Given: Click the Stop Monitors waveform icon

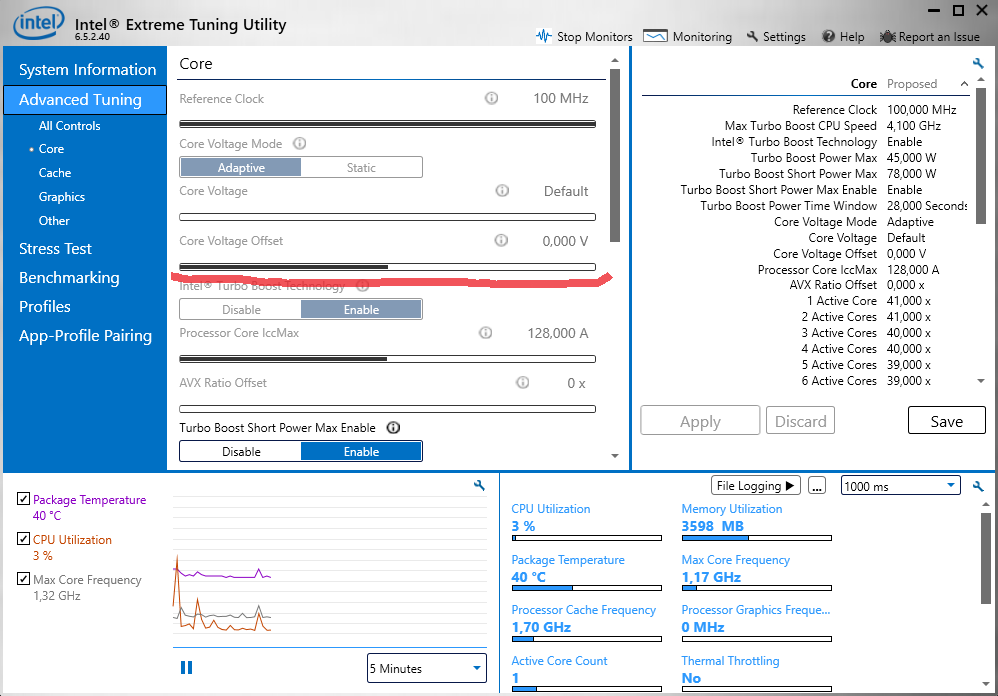Looking at the screenshot, I should pyautogui.click(x=544, y=36).
